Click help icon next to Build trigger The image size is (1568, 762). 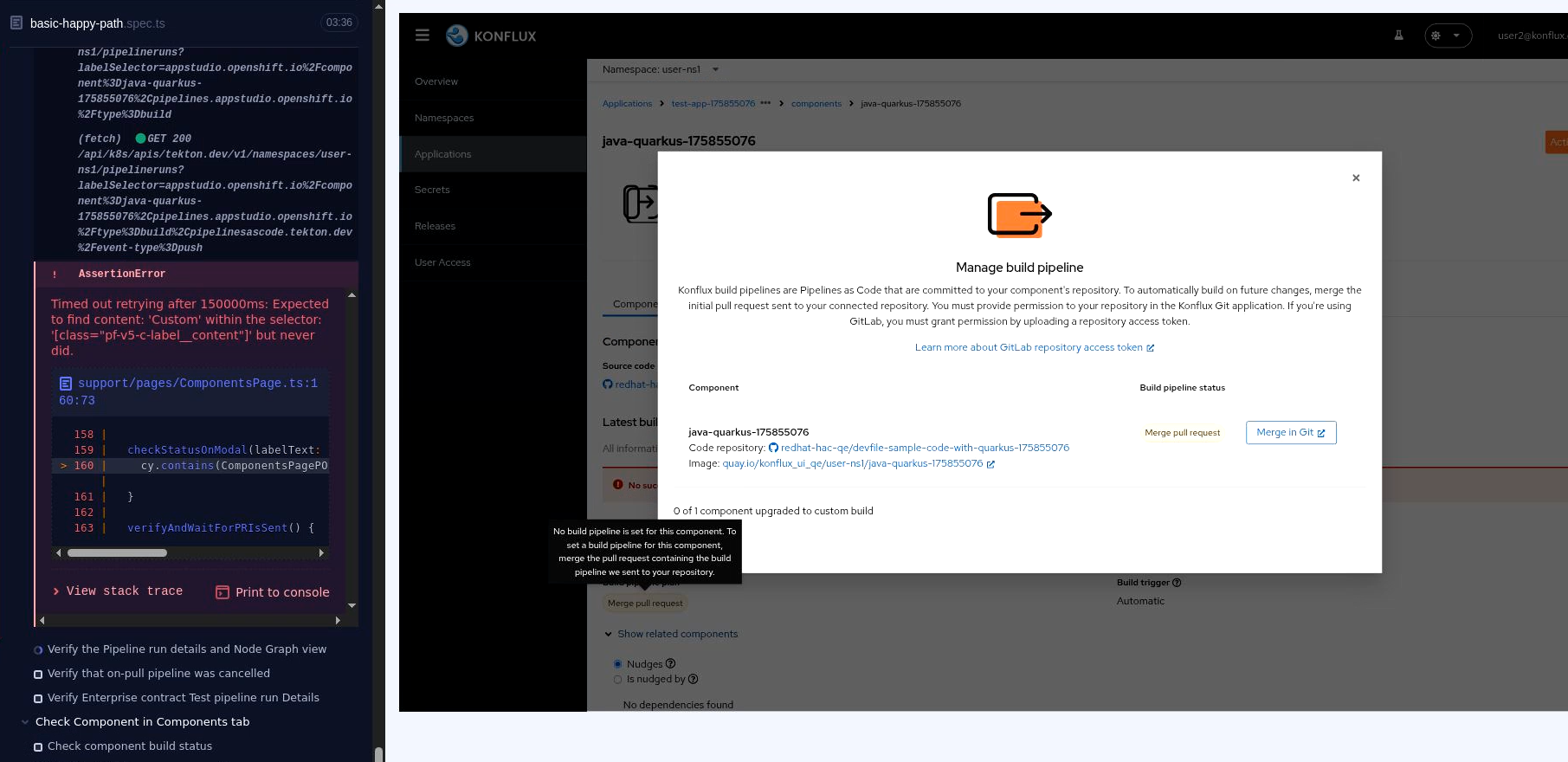[x=1177, y=583]
